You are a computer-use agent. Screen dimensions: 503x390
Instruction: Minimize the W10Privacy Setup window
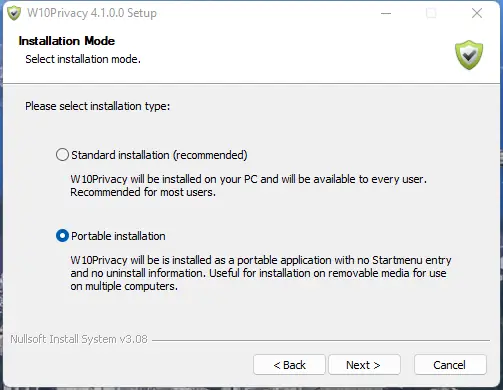(x=386, y=14)
